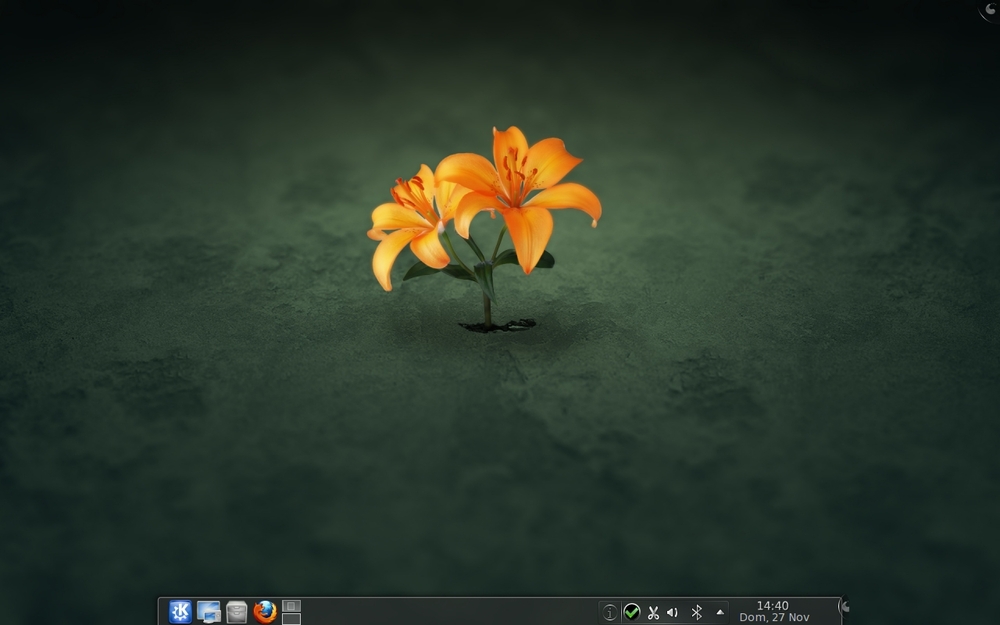
Task: Click the green checkmark update status icon
Action: point(631,612)
